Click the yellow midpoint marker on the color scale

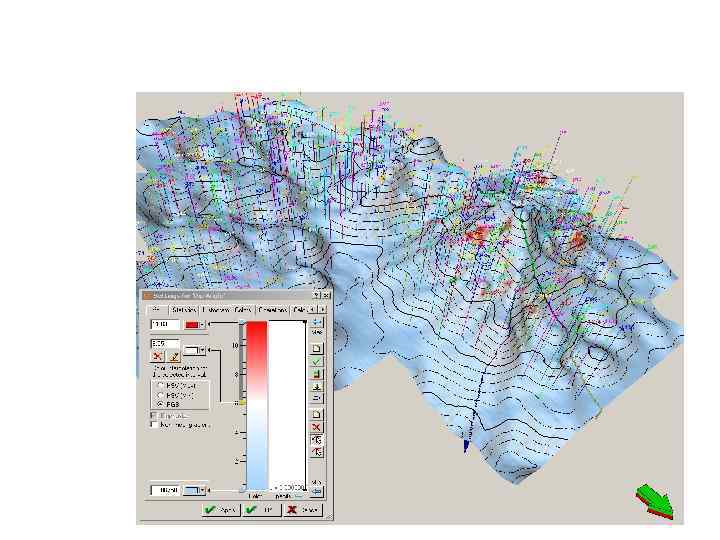pyautogui.click(x=242, y=403)
